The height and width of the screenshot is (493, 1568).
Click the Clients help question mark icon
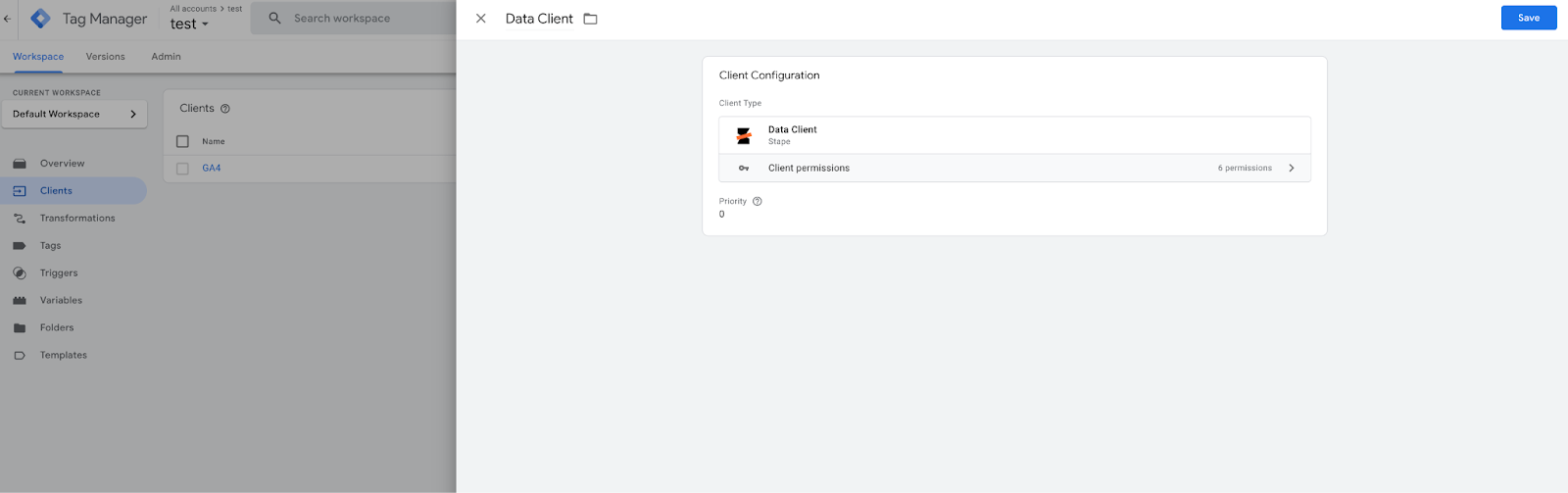[225, 109]
